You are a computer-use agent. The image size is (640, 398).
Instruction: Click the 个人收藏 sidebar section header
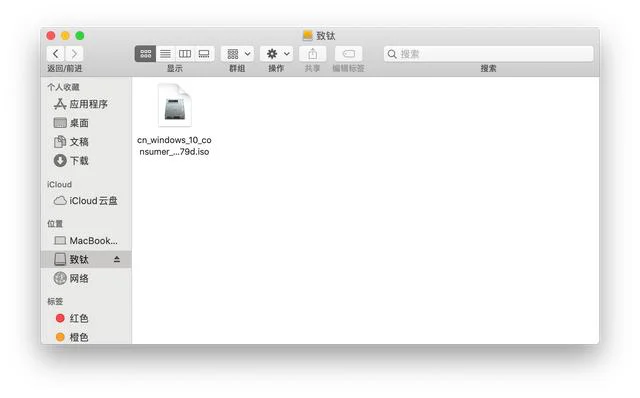63,87
